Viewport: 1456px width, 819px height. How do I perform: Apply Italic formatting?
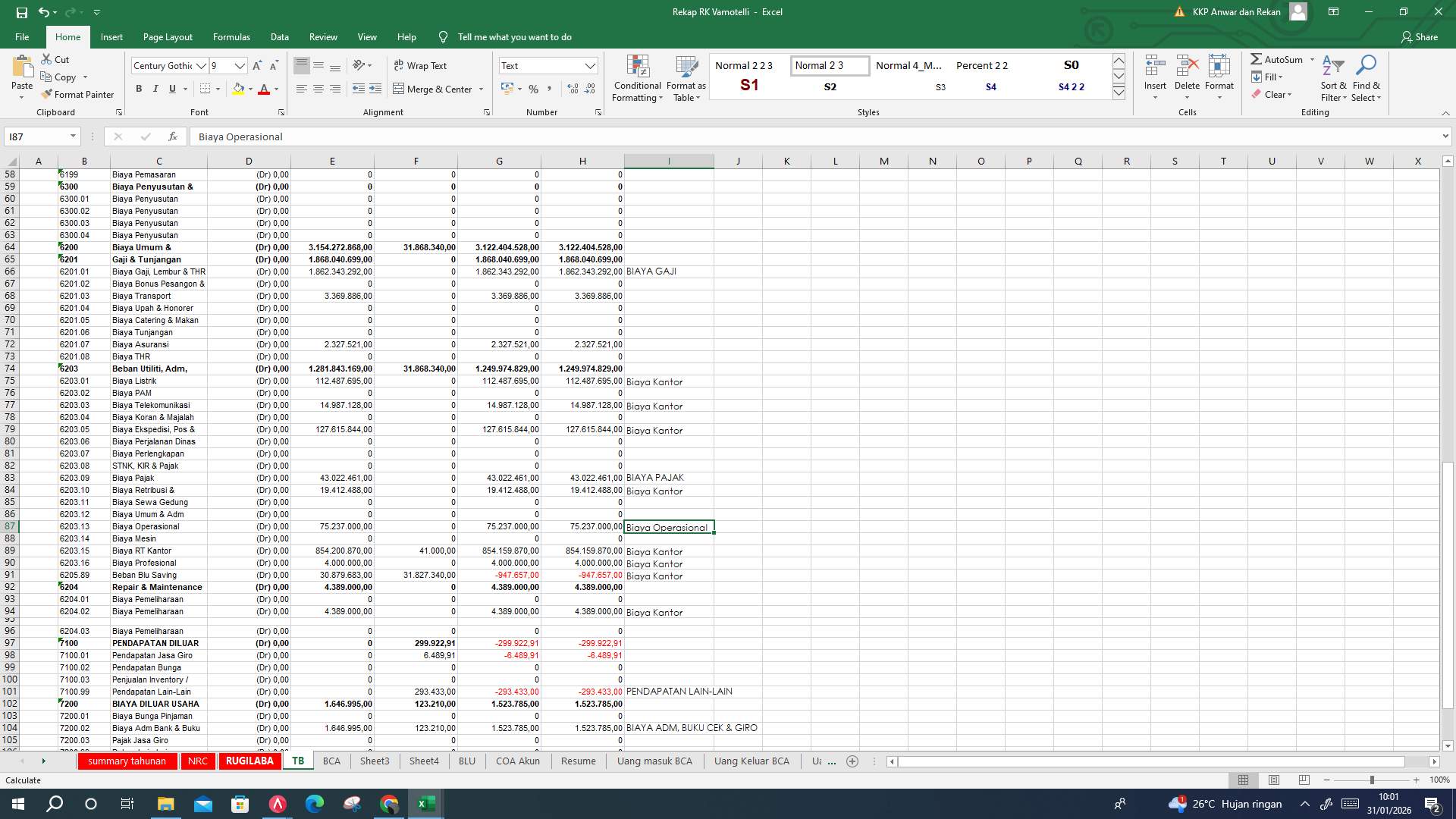[x=155, y=89]
